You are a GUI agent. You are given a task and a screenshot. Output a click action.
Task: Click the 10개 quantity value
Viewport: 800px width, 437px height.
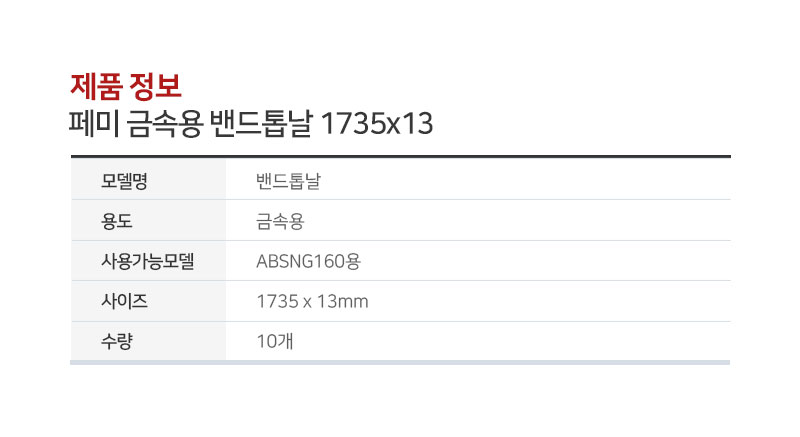point(275,341)
